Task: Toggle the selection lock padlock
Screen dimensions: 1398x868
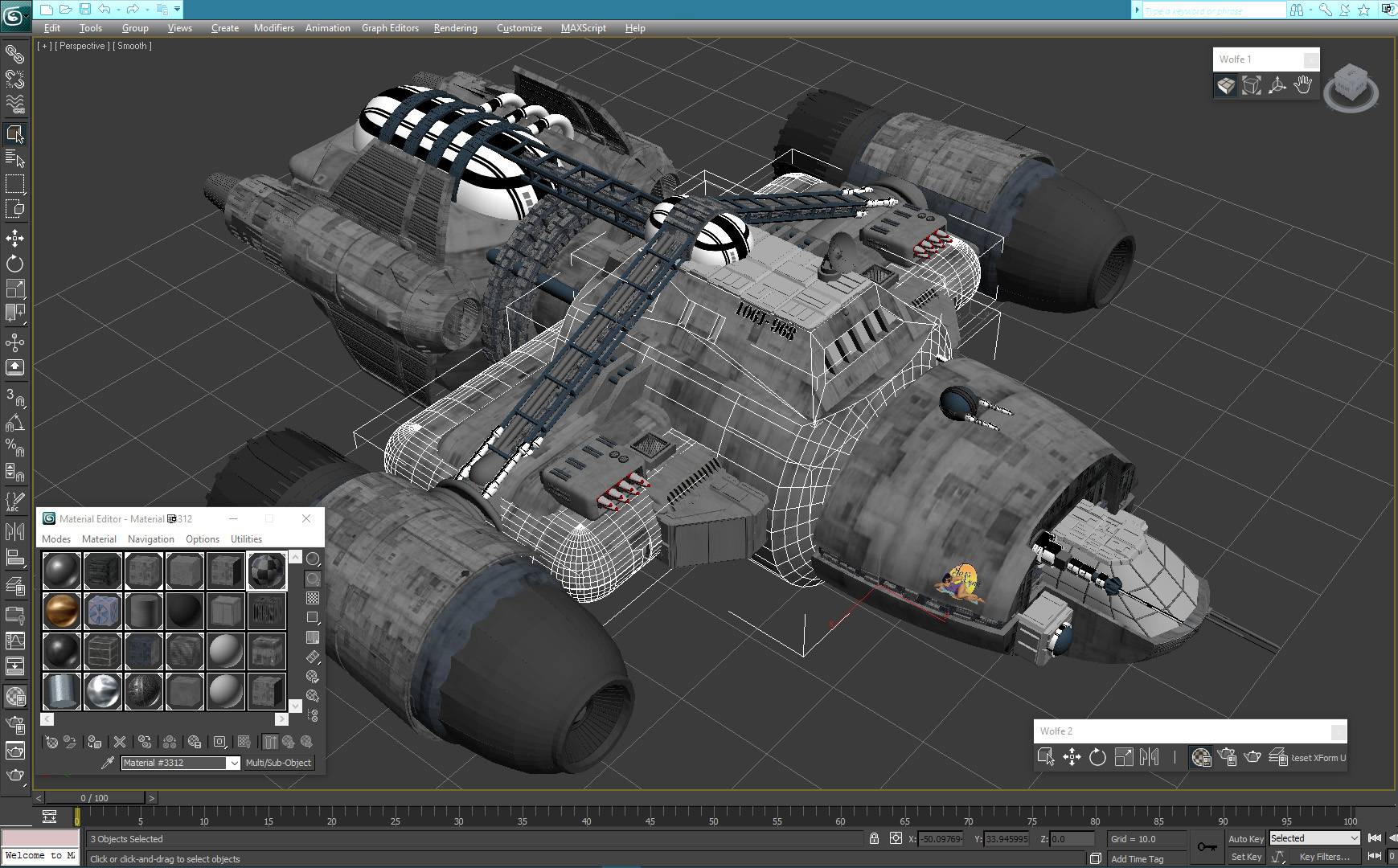Action: [x=874, y=838]
